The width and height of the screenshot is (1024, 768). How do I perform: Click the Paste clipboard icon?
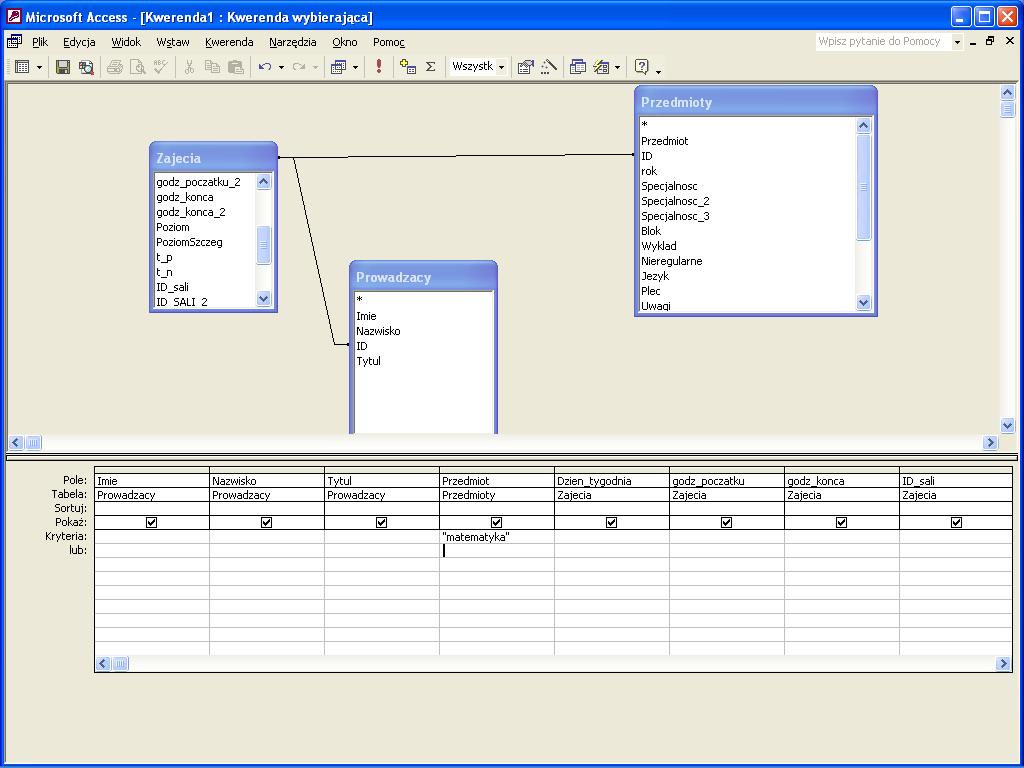(236, 67)
